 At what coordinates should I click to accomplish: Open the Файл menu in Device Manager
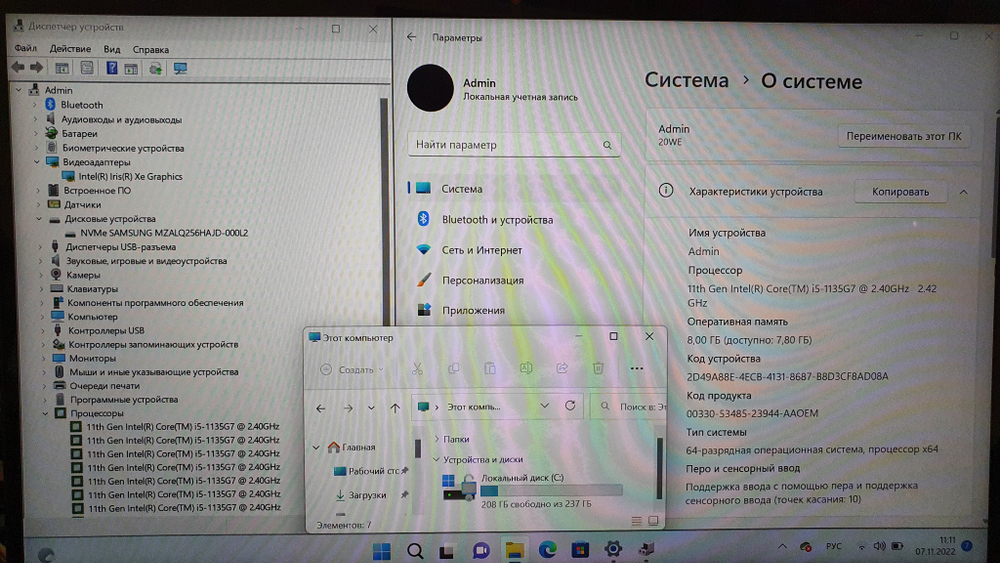pyautogui.click(x=26, y=48)
